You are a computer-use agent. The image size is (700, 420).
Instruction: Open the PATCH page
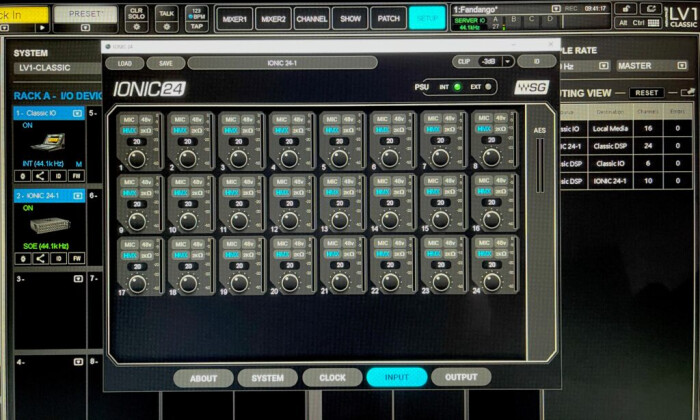pyautogui.click(x=388, y=19)
